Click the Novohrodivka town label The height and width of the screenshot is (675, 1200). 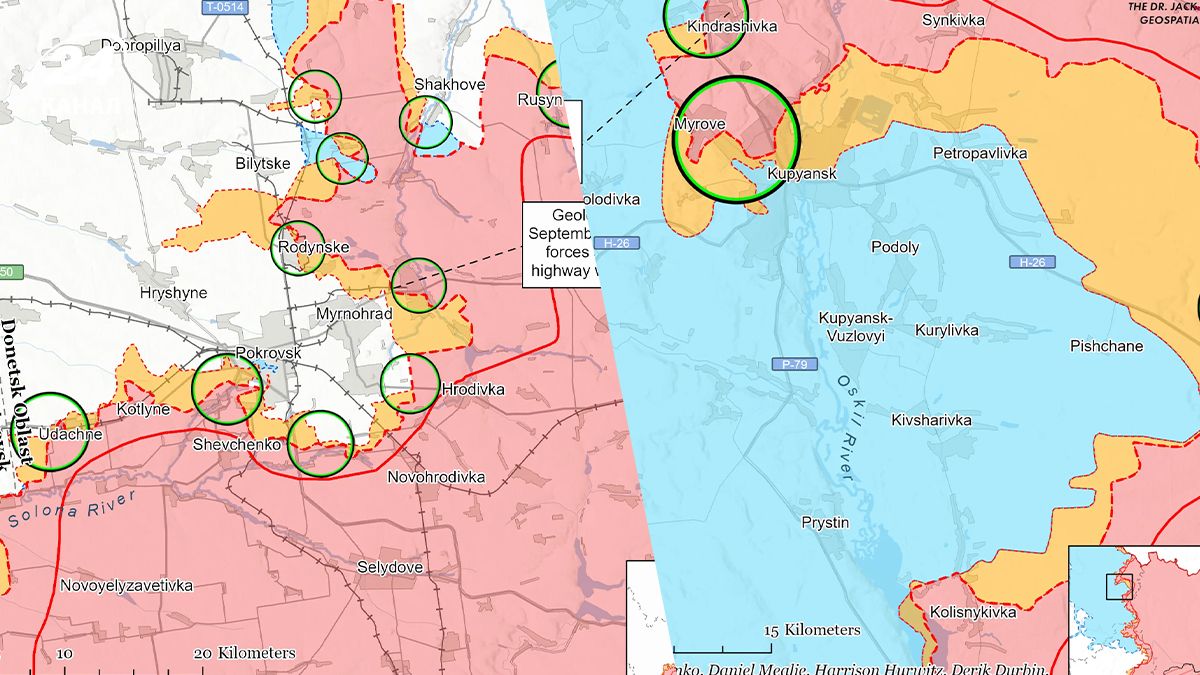click(436, 477)
